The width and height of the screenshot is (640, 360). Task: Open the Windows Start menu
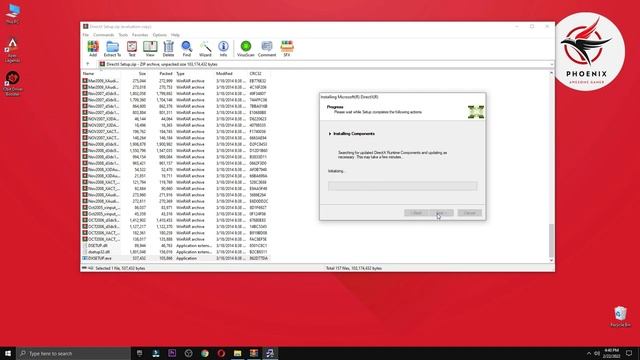pyautogui.click(x=8, y=353)
